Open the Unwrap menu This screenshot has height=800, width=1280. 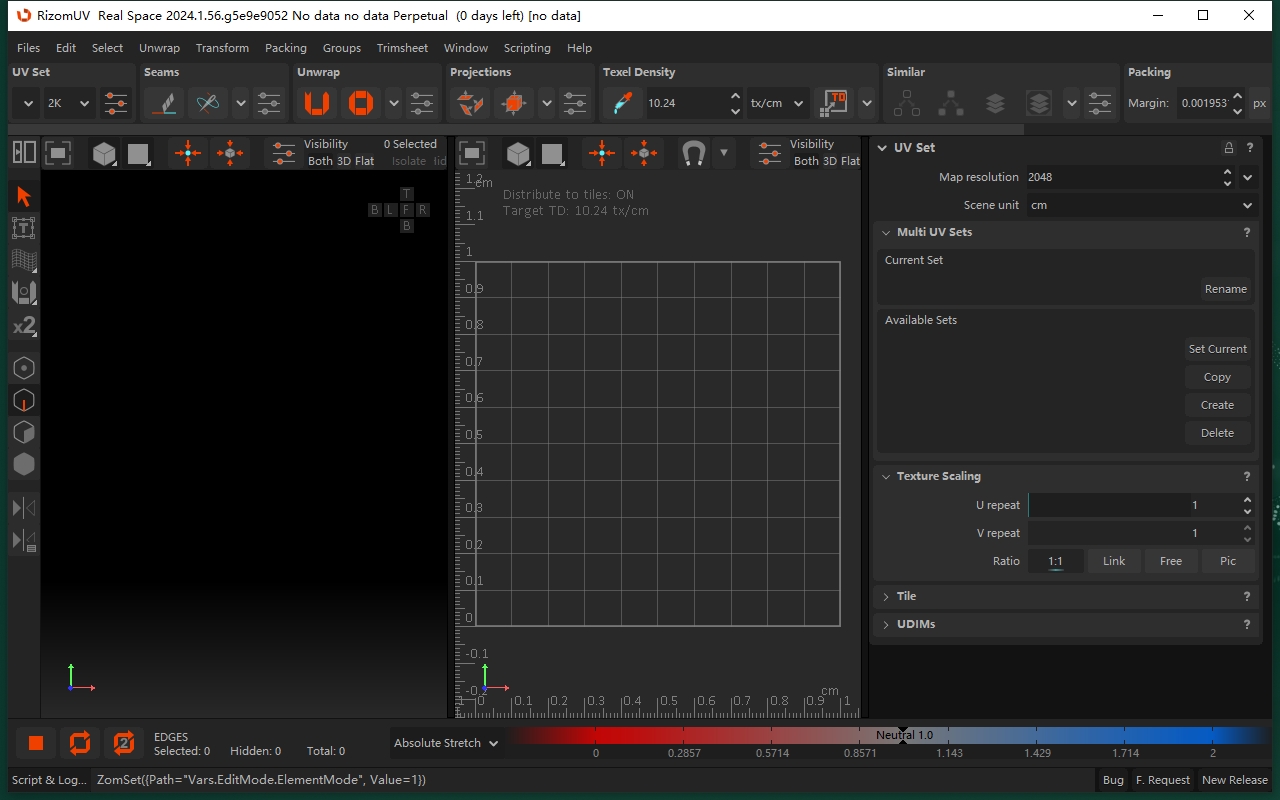point(159,48)
